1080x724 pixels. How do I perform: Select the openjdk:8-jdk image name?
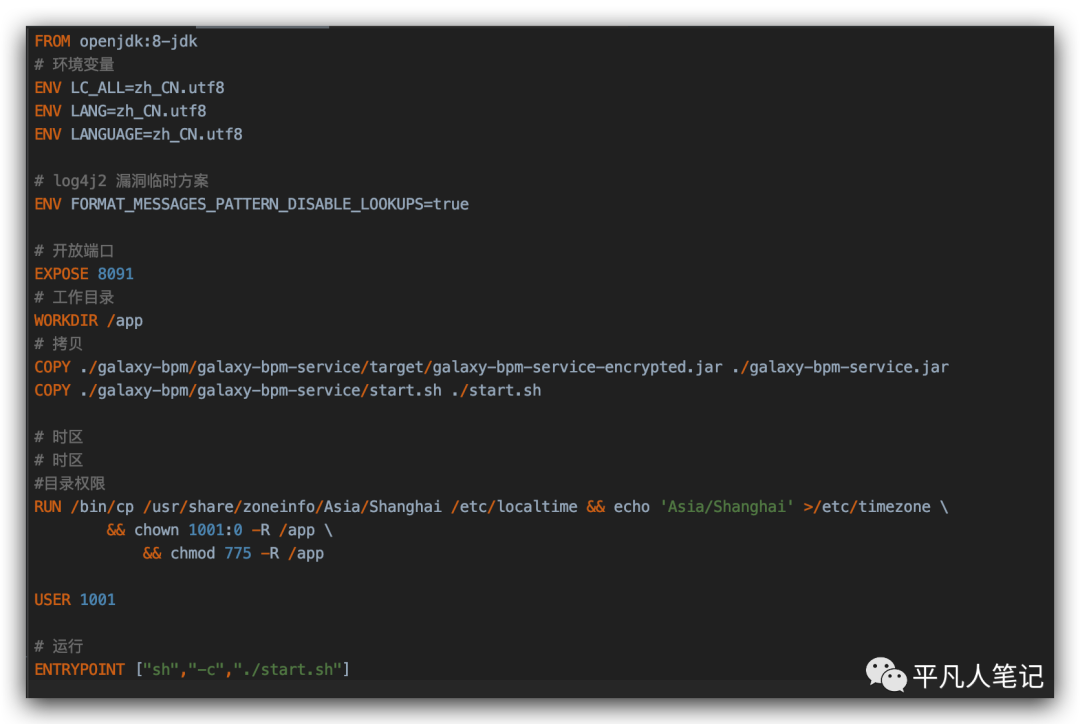(x=139, y=41)
